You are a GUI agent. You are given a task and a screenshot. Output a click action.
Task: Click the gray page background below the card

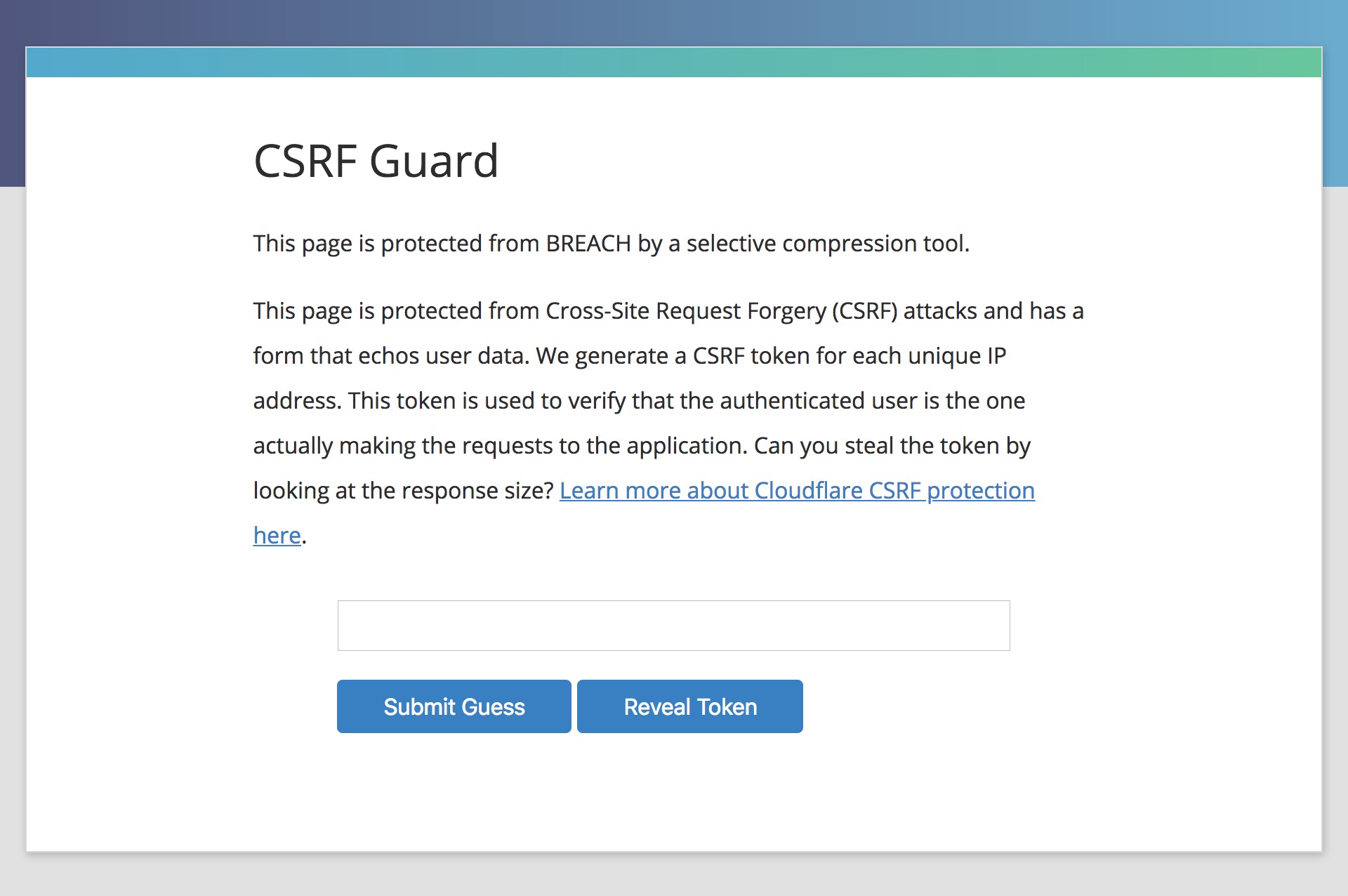(x=674, y=875)
